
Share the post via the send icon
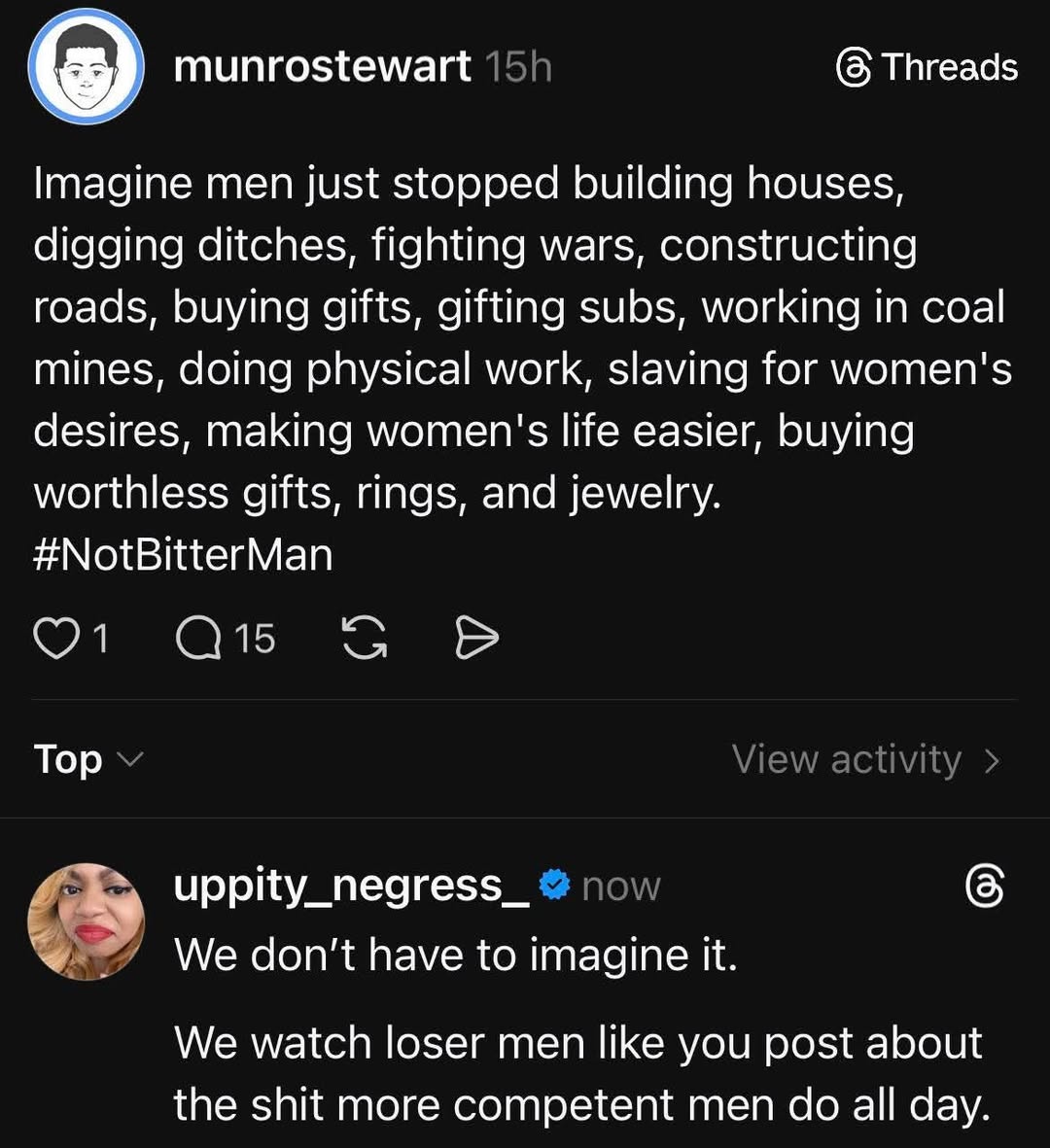tap(476, 637)
